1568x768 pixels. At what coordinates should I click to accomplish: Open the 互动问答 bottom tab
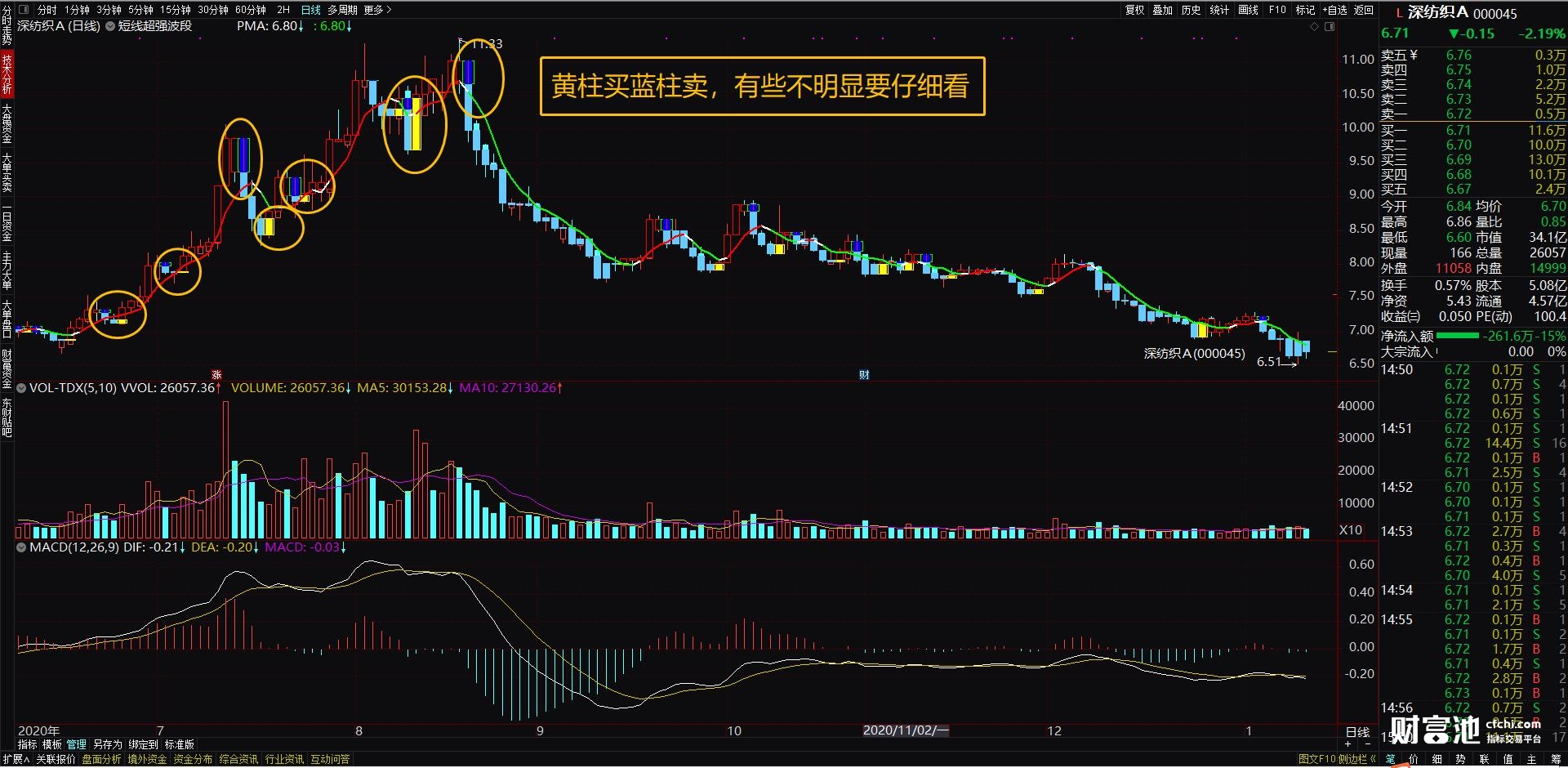pos(330,759)
